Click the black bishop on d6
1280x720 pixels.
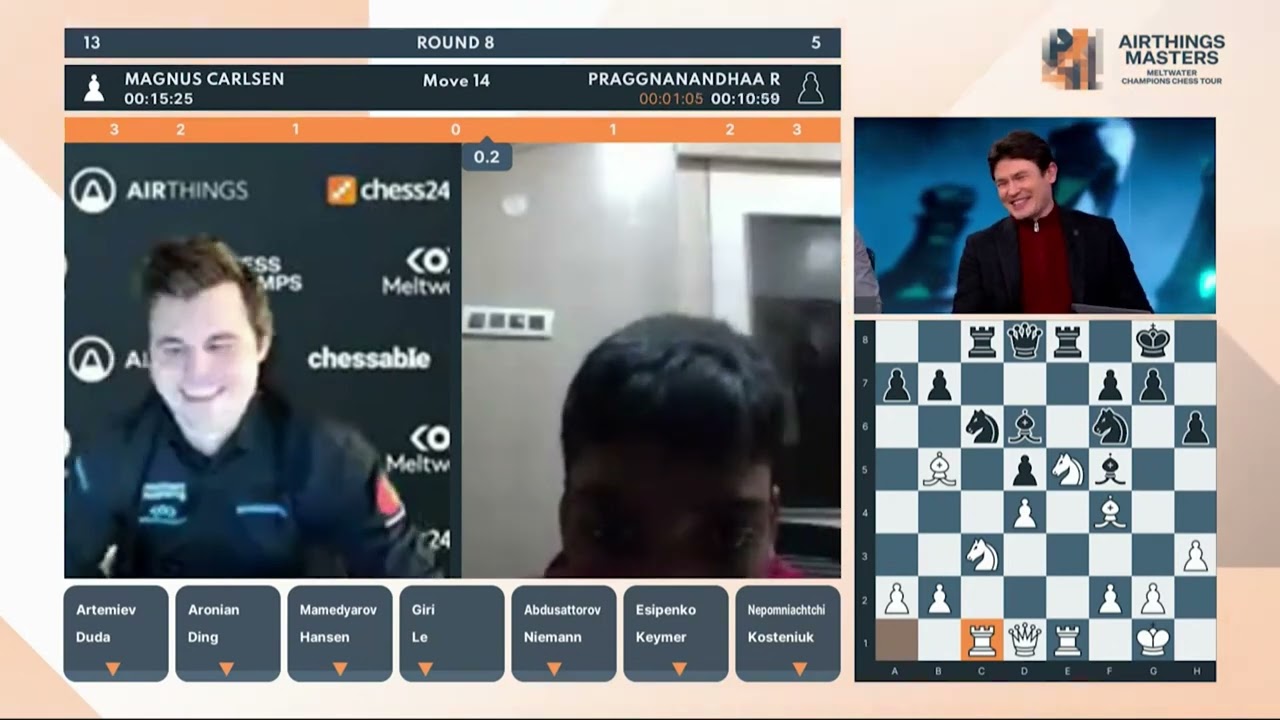(1024, 427)
